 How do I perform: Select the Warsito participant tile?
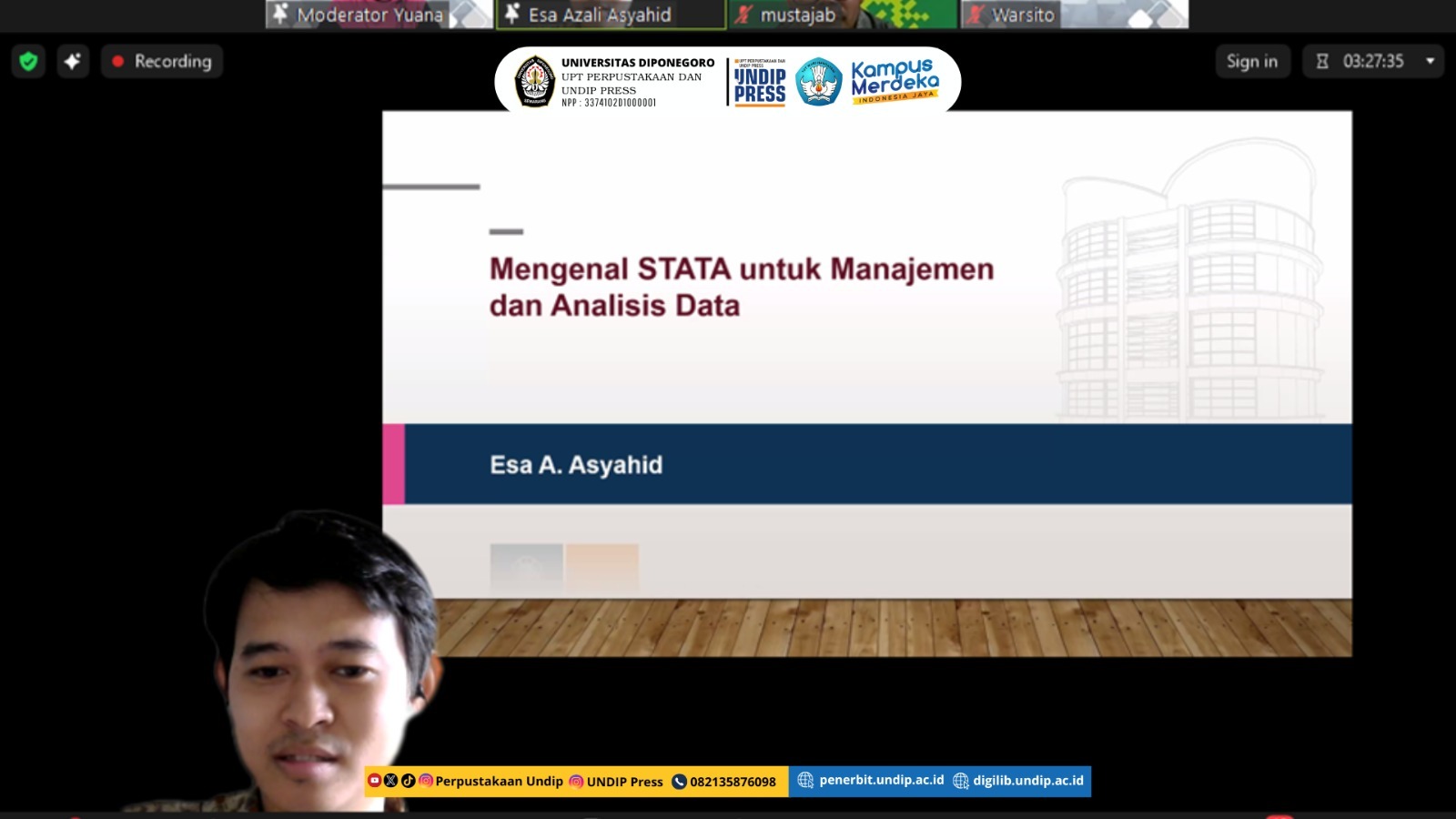pyautogui.click(x=1074, y=15)
